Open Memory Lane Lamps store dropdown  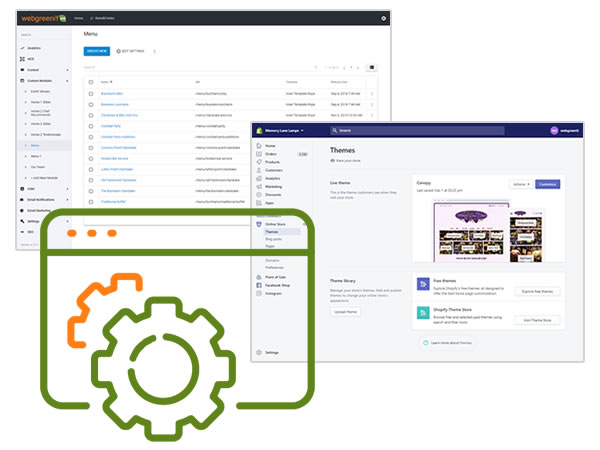point(284,130)
